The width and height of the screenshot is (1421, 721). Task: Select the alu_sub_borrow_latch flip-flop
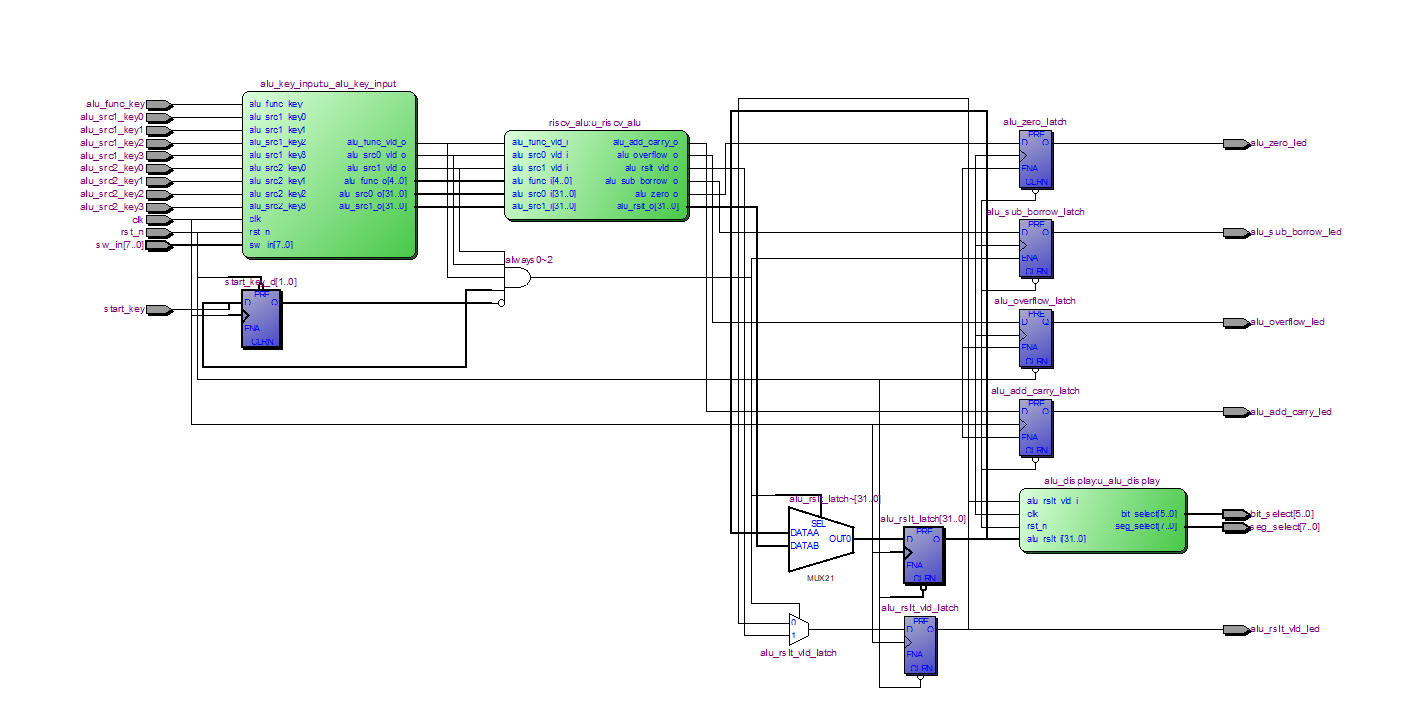click(1035, 249)
